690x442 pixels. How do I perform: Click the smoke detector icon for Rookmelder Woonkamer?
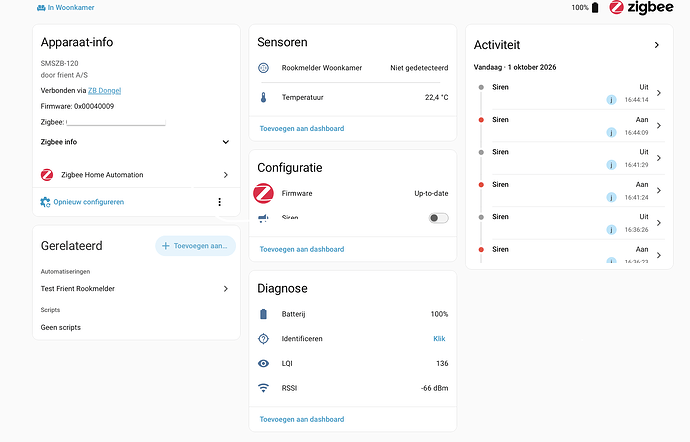[x=263, y=68]
